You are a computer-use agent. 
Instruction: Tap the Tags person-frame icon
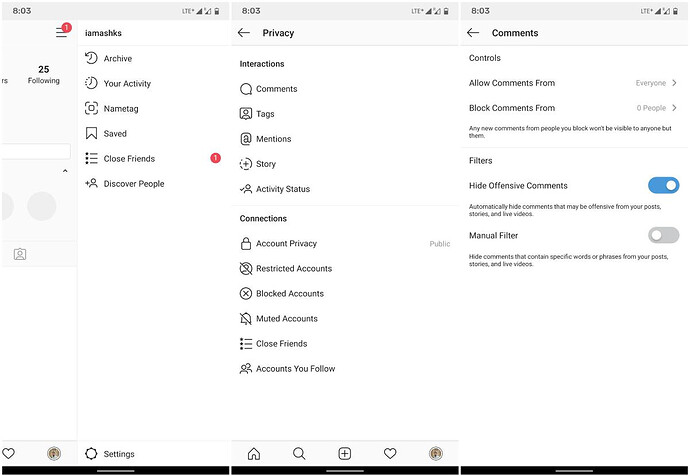pos(246,114)
